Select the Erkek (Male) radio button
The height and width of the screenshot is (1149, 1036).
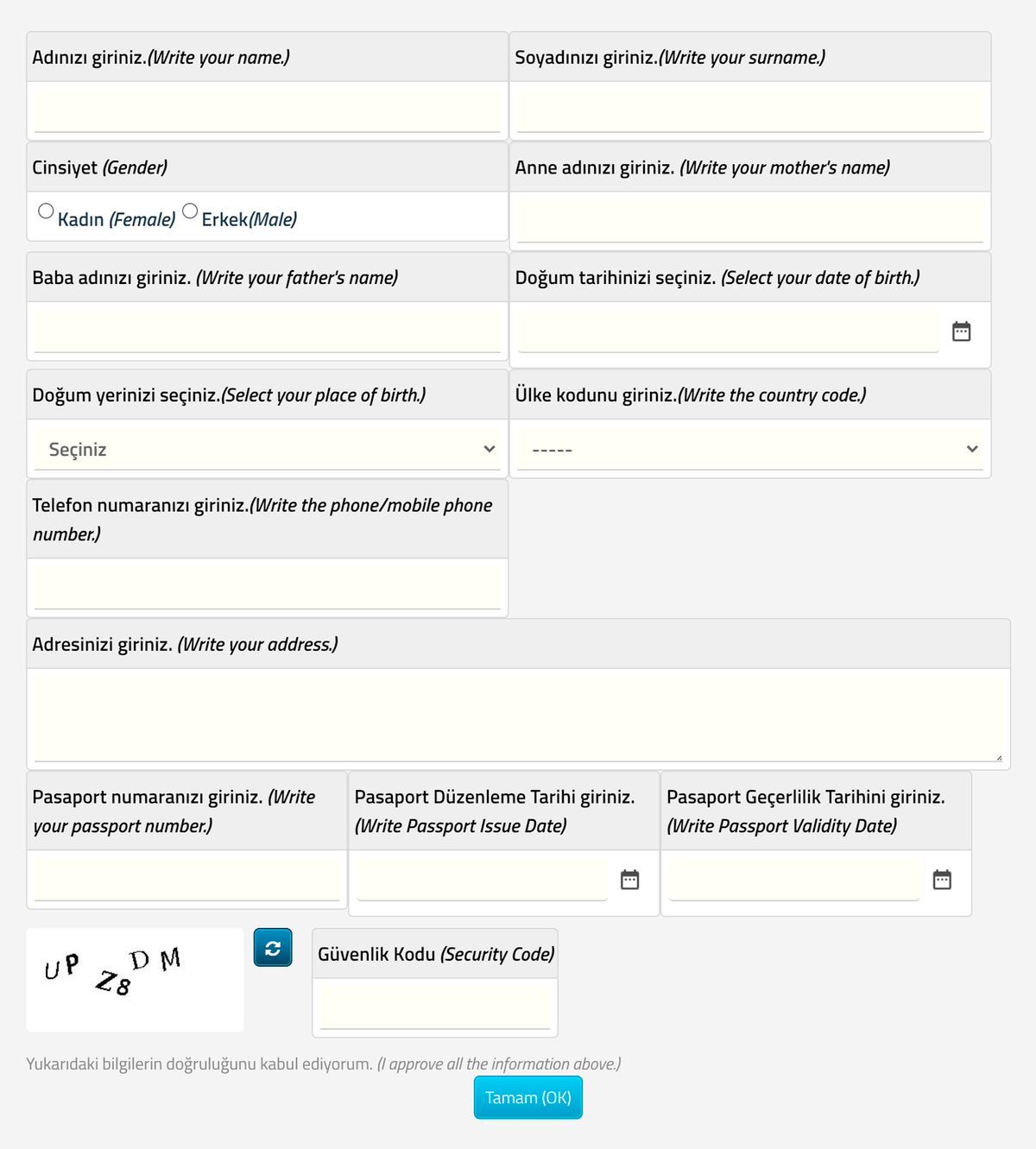pyautogui.click(x=190, y=211)
